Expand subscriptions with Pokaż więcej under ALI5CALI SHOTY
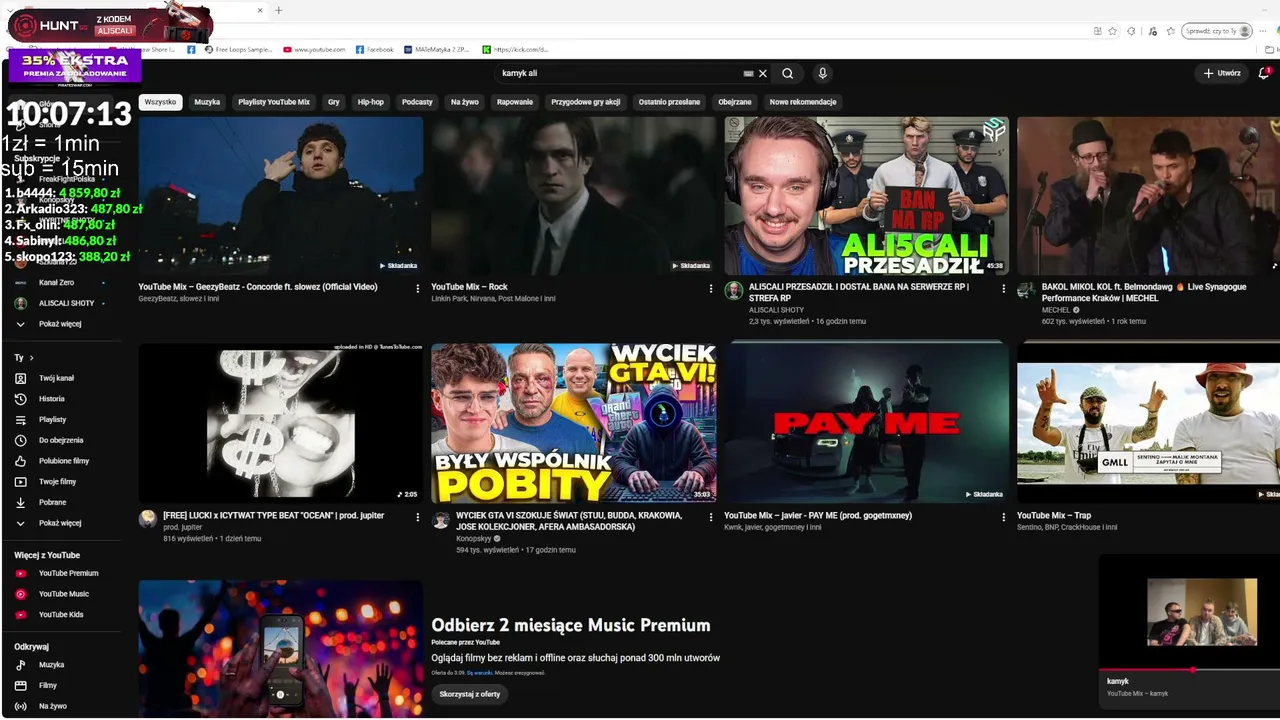The image size is (1280, 720). (x=60, y=324)
